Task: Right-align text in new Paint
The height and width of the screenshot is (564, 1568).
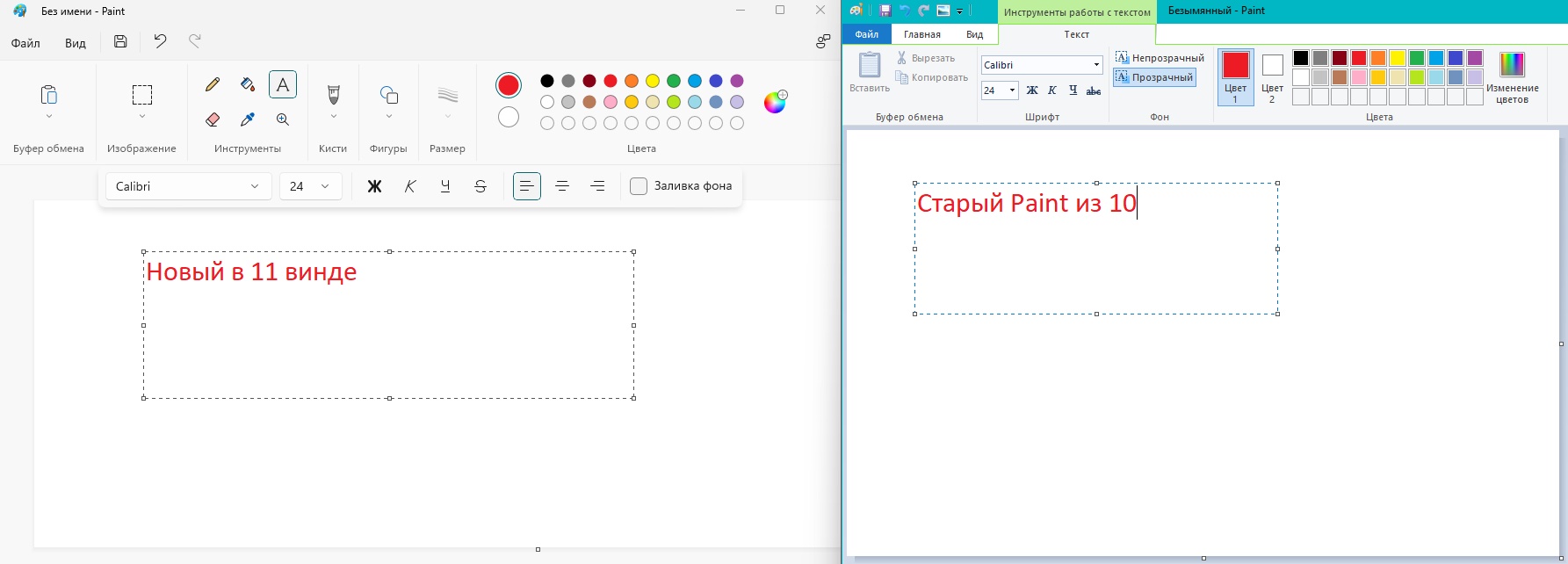Action: pyautogui.click(x=597, y=186)
